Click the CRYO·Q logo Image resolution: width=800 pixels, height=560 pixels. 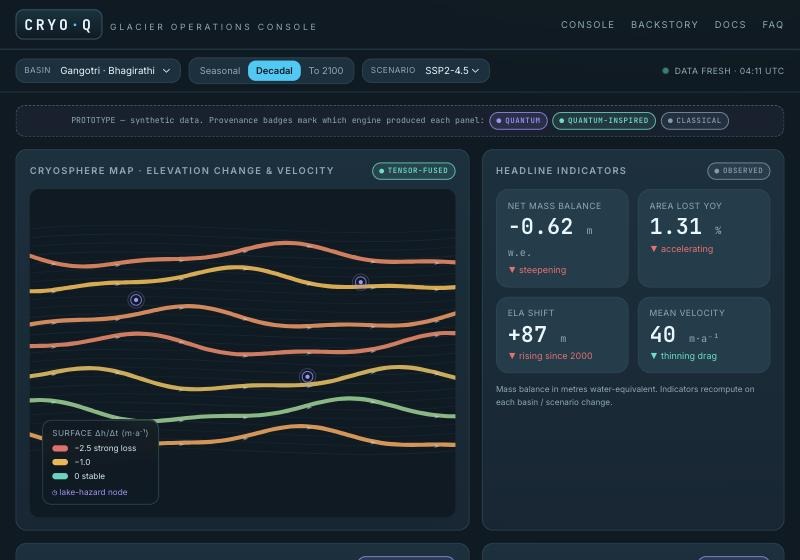pos(59,24)
